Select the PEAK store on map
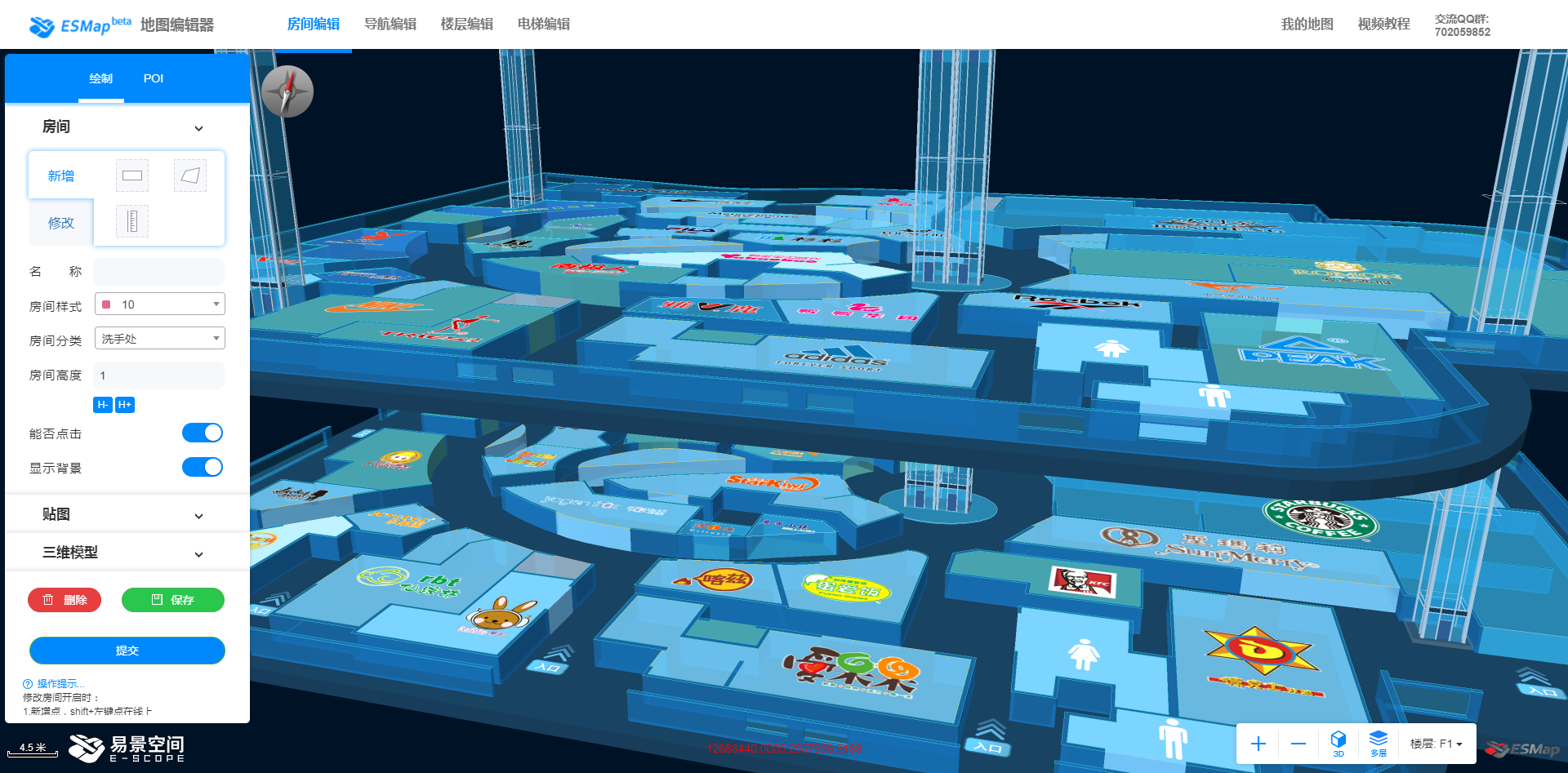Viewport: 1568px width, 773px height. pyautogui.click(x=1312, y=353)
